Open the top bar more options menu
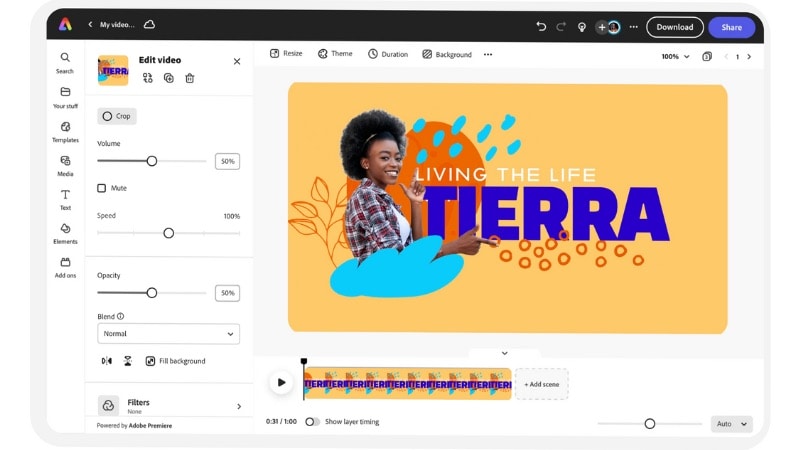This screenshot has width=800, height=450. tap(634, 27)
